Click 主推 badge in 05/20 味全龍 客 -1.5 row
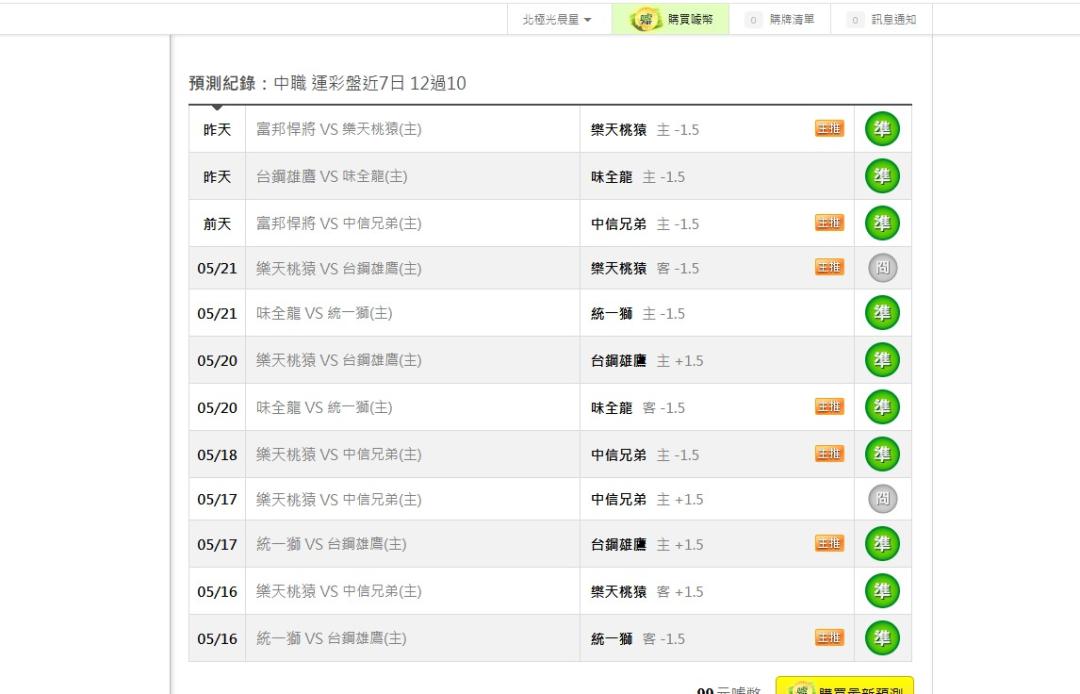 coord(829,407)
